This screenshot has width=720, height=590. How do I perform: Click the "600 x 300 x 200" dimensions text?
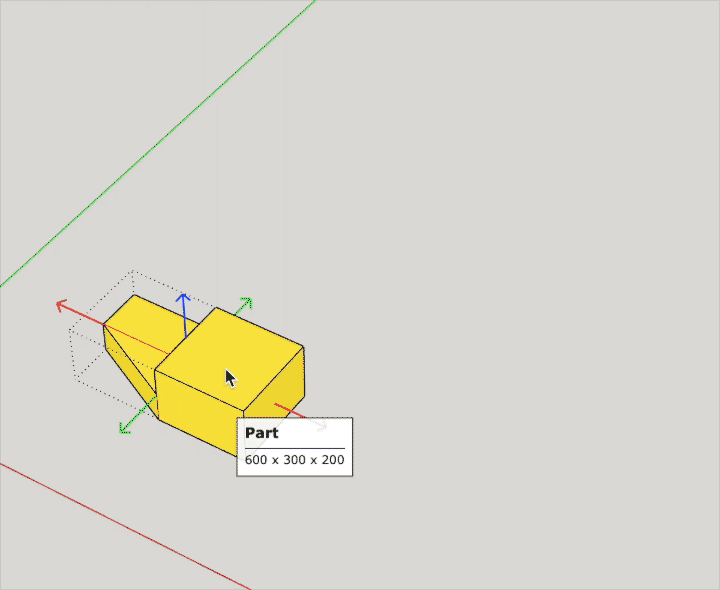(294, 460)
